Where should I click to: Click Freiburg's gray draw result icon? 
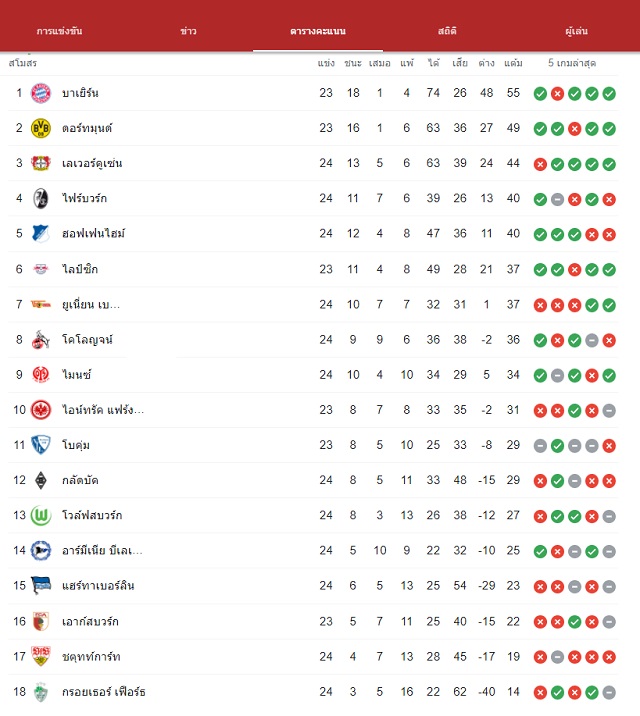click(x=557, y=199)
